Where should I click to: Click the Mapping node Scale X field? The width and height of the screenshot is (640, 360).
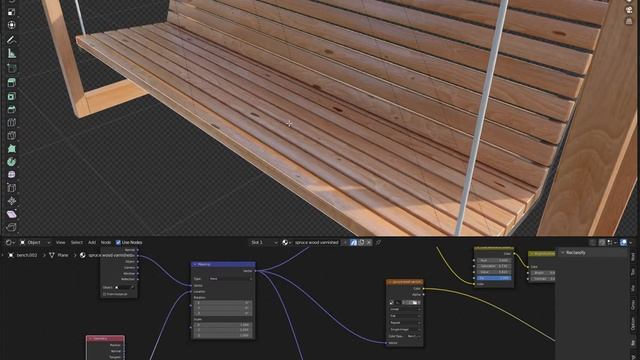click(223, 325)
